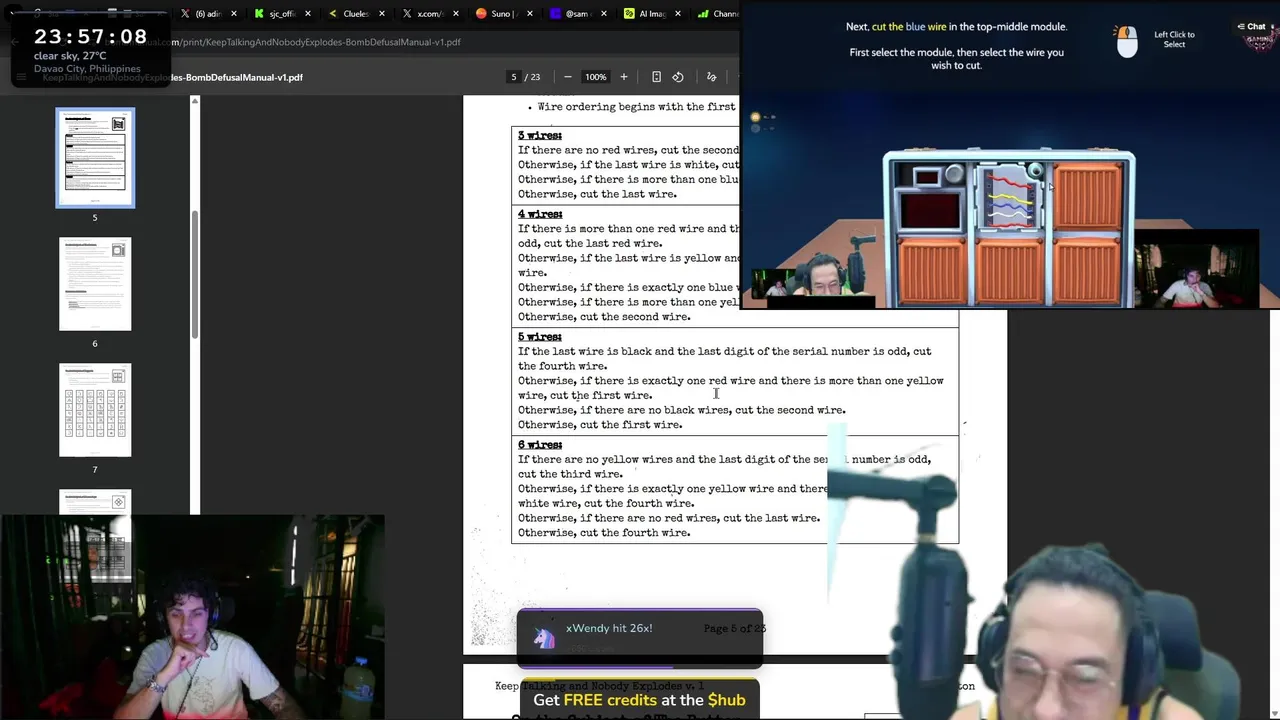Edit the current page number field showing 5
The width and height of the screenshot is (1280, 720).
coord(514,77)
